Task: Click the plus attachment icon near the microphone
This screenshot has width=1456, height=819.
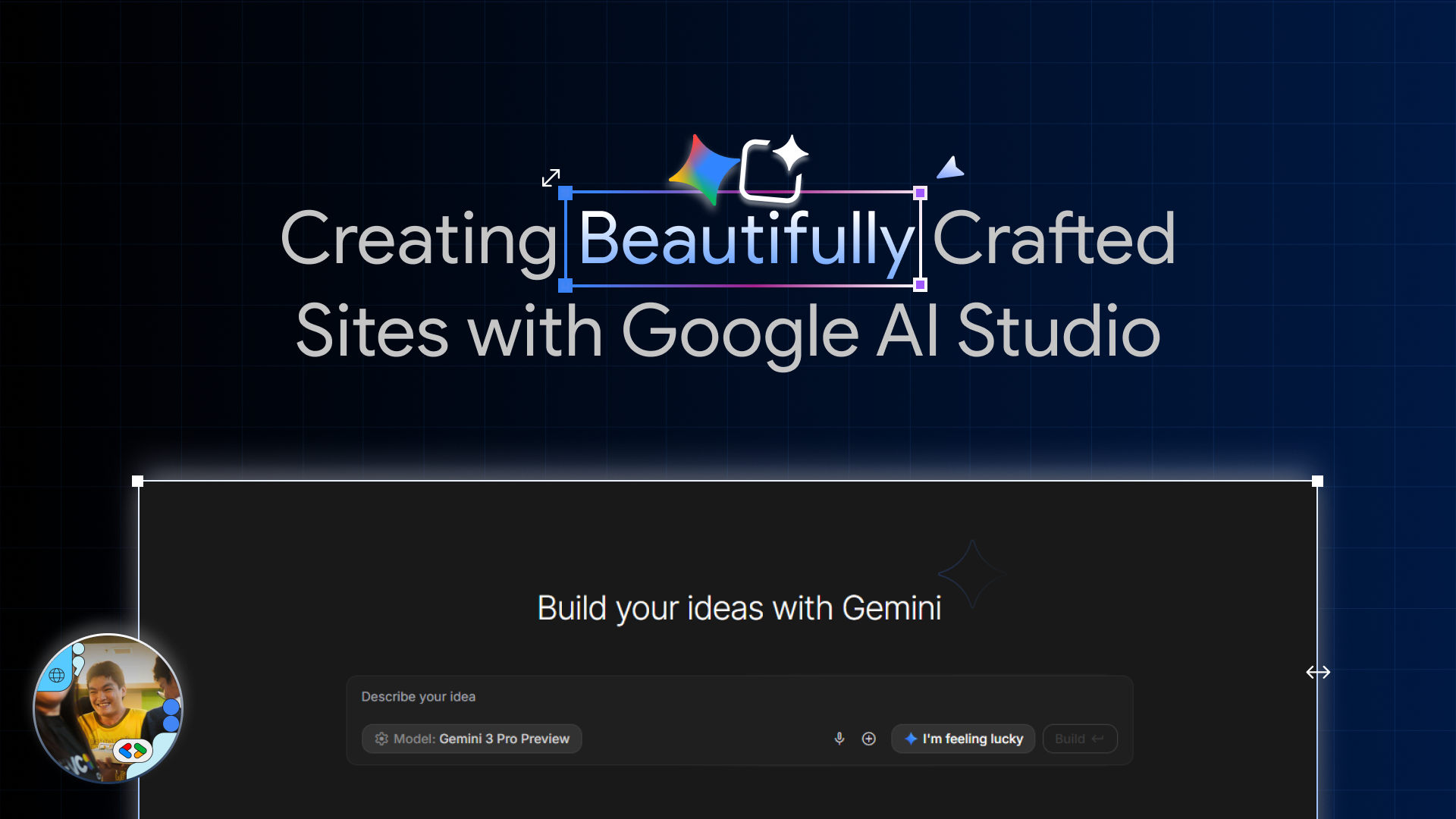Action: pos(869,738)
